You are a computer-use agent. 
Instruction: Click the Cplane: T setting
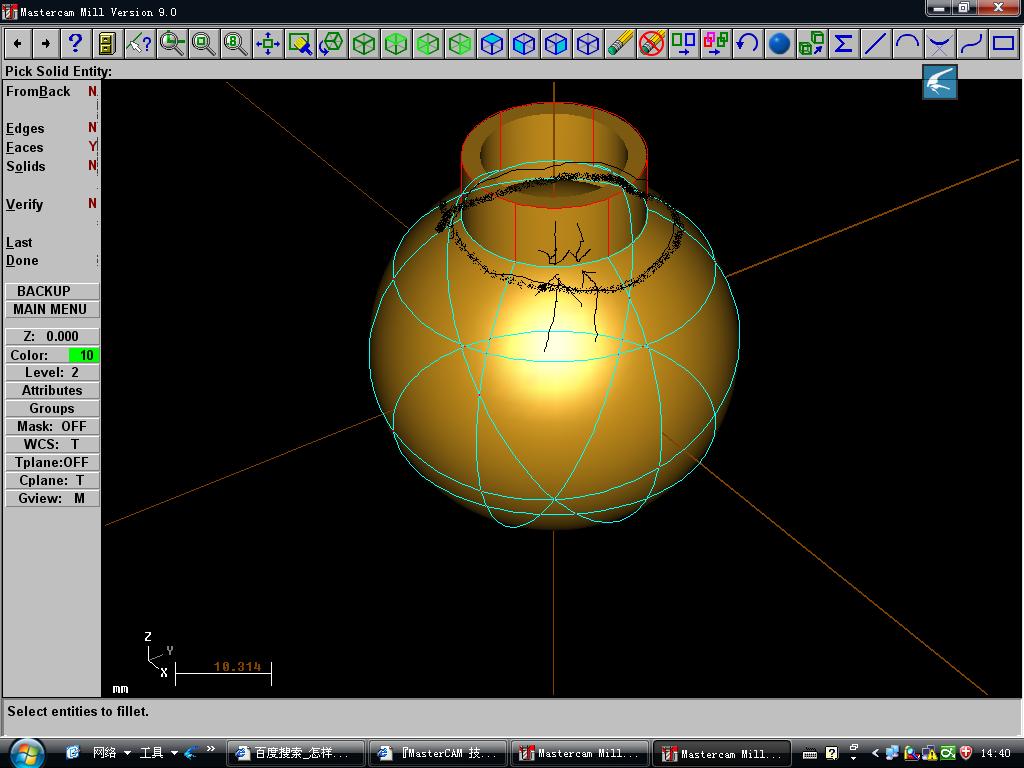(x=52, y=480)
